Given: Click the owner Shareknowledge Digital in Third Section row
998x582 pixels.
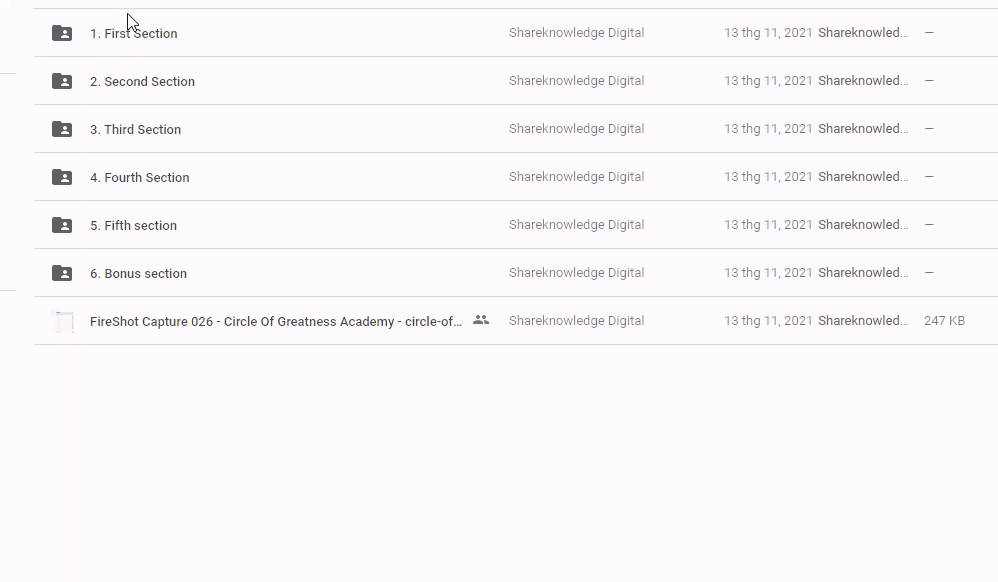Looking at the screenshot, I should (x=577, y=129).
